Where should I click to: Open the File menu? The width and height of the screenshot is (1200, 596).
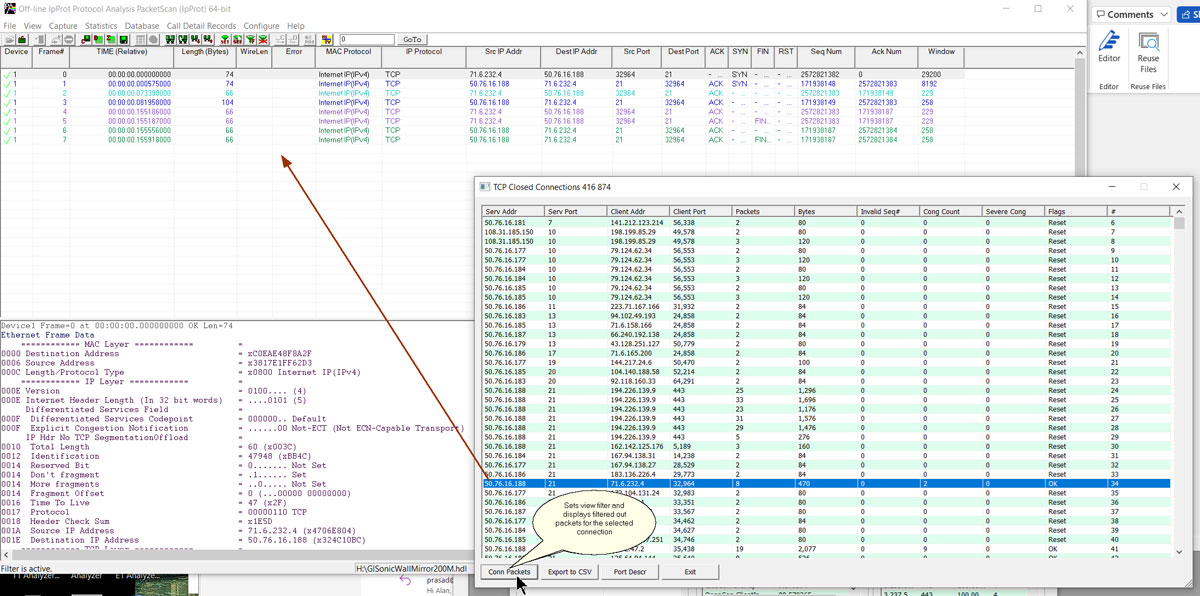point(10,25)
